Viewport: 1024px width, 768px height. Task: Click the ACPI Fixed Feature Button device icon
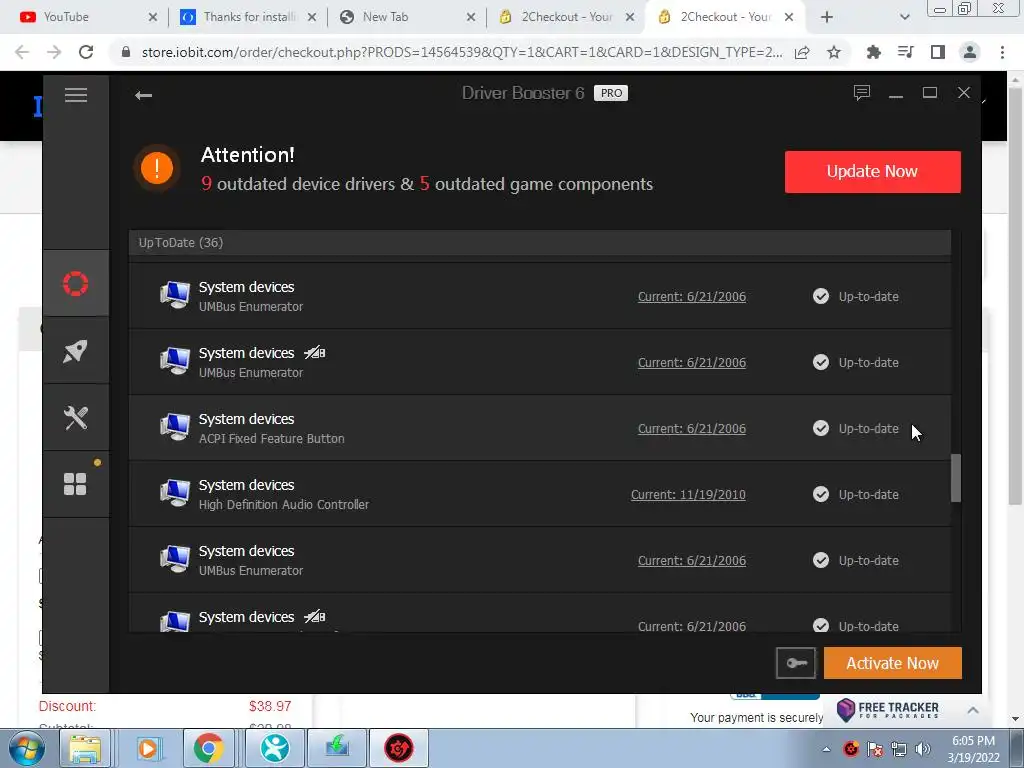click(x=175, y=427)
